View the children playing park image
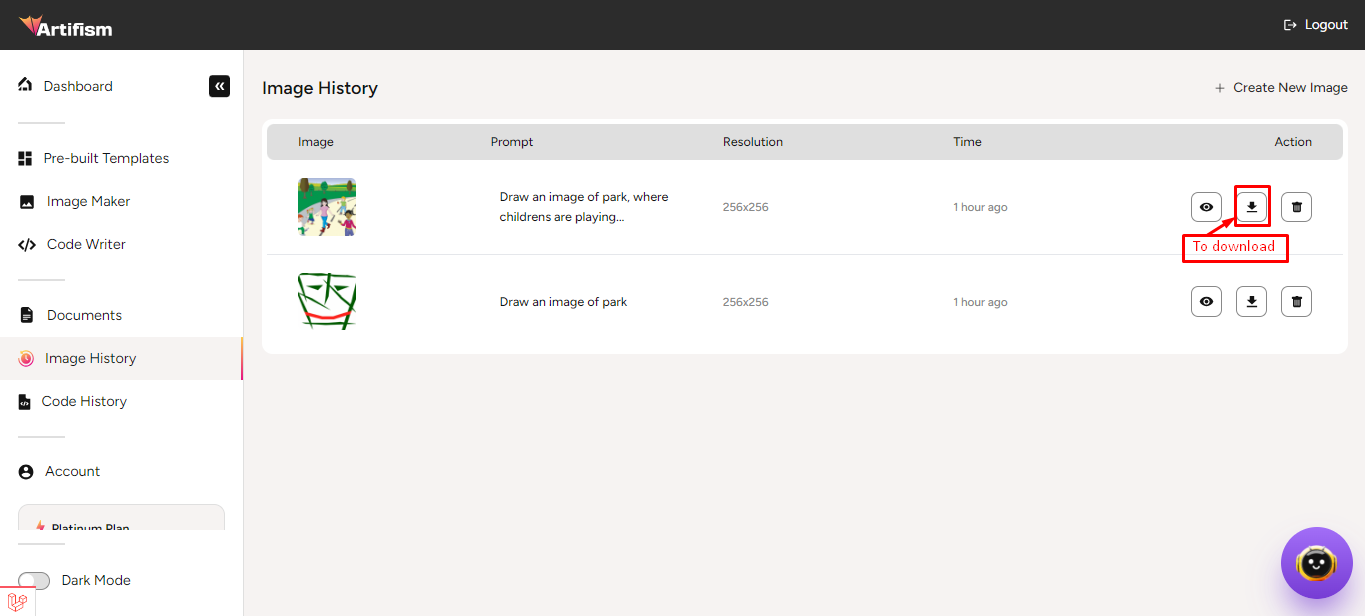This screenshot has height=616, width=1365. click(x=1206, y=207)
